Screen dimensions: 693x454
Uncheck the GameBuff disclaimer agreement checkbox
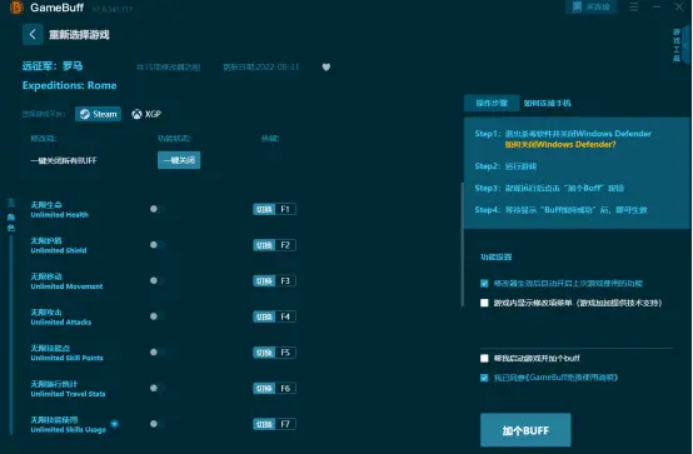click(484, 378)
